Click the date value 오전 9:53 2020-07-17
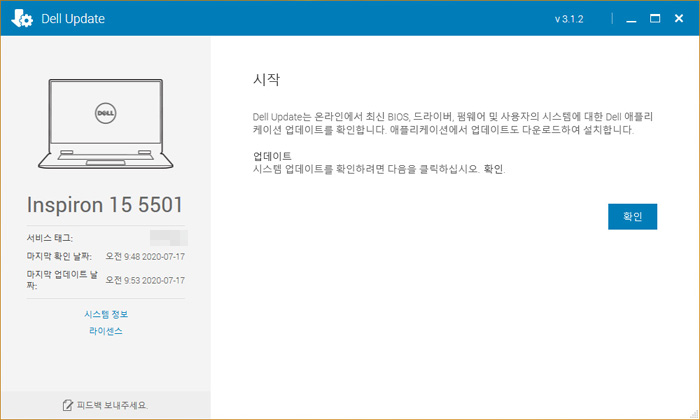 [145, 280]
